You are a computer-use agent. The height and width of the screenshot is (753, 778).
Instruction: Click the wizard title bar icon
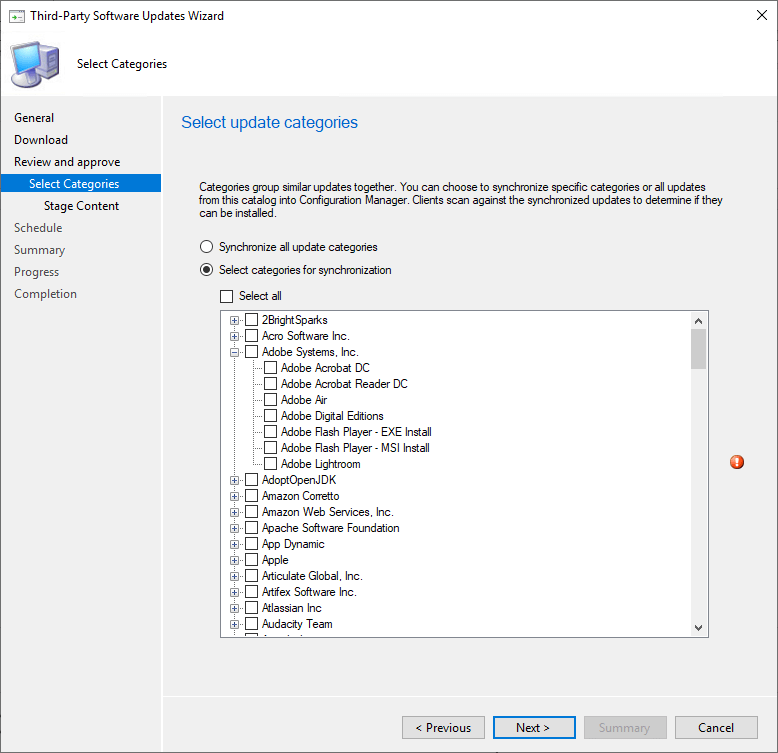pos(16,17)
